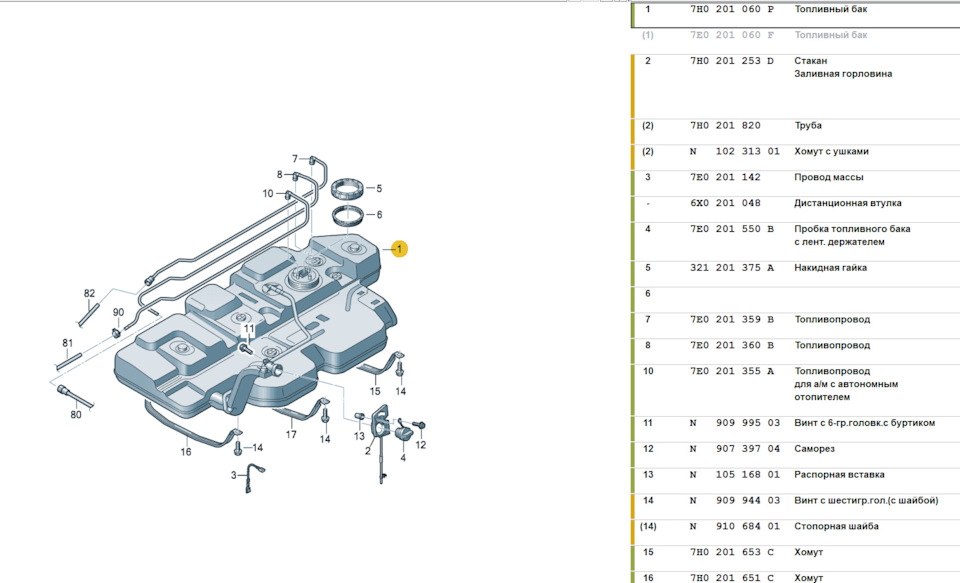Click callout 15 under the tank strap
The width and height of the screenshot is (960, 583).
point(375,391)
